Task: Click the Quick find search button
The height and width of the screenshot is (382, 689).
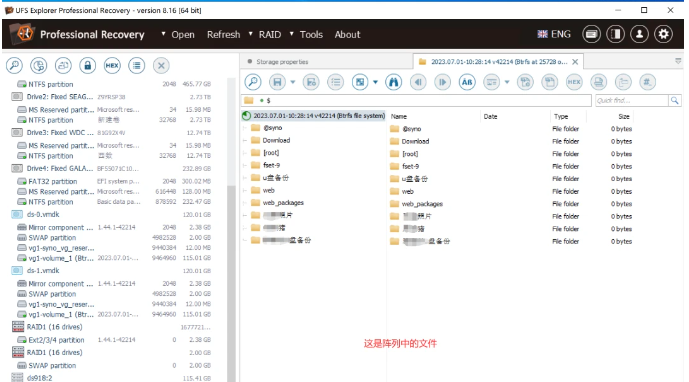Action: [674, 101]
